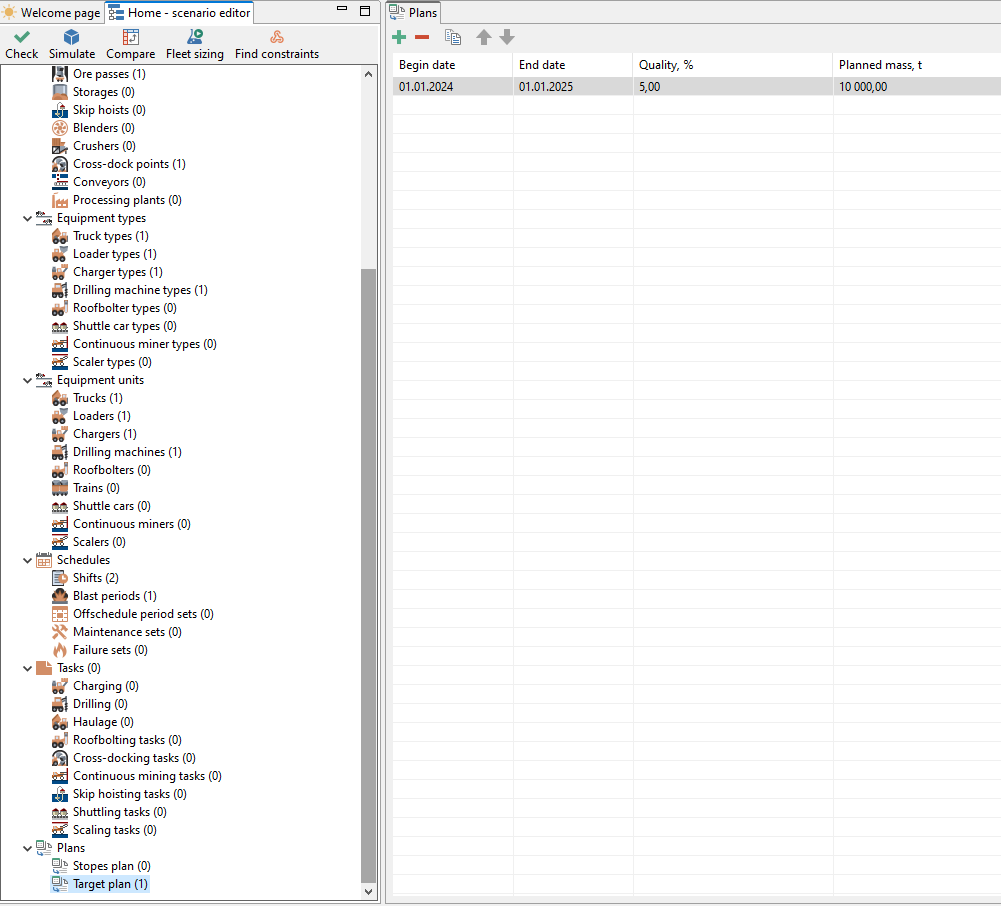This screenshot has width=1001, height=906.
Task: Copy the selected plan row
Action: coord(453,37)
